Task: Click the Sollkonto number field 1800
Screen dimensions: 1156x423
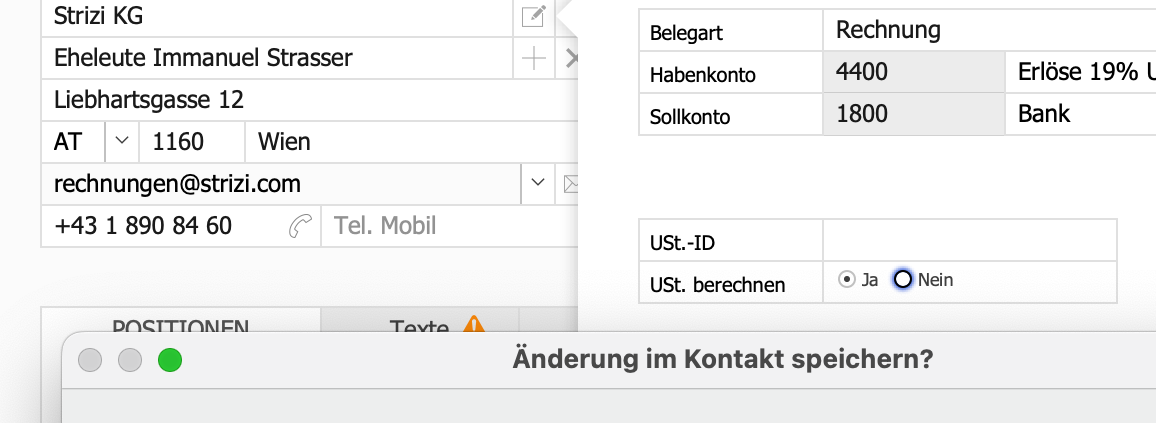Action: (x=912, y=114)
